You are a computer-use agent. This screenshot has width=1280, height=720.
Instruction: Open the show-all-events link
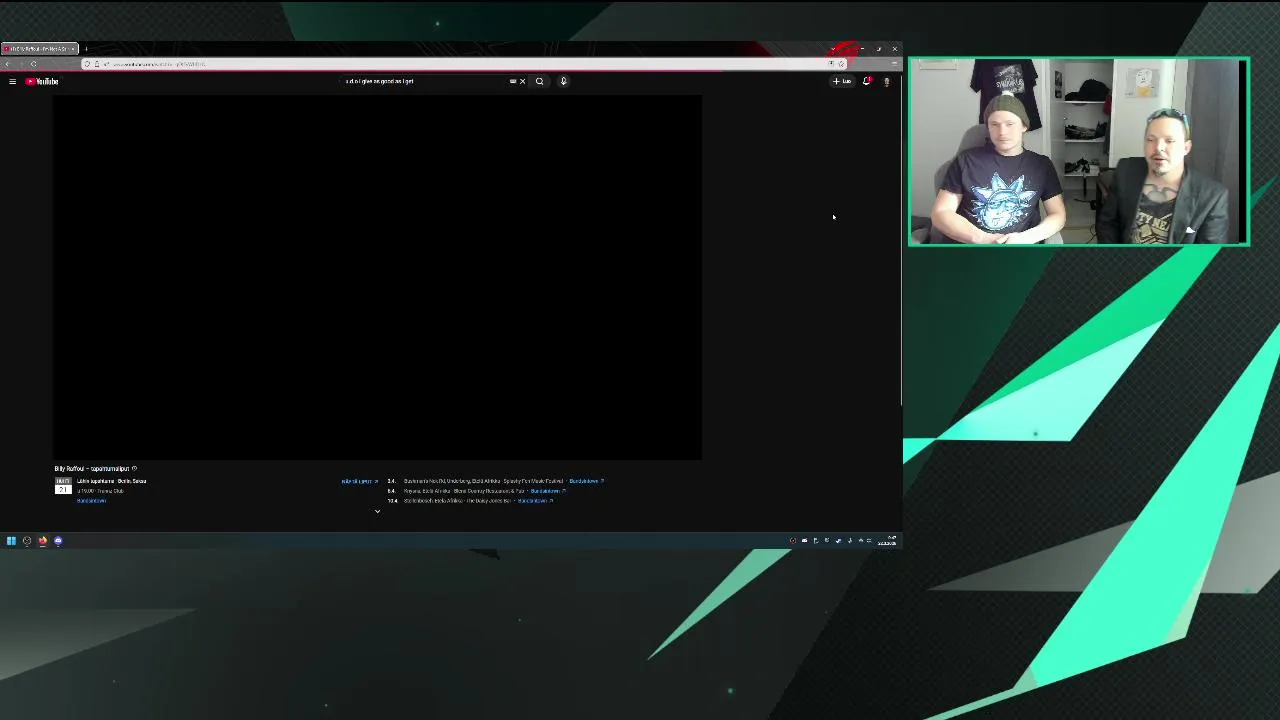click(x=359, y=481)
